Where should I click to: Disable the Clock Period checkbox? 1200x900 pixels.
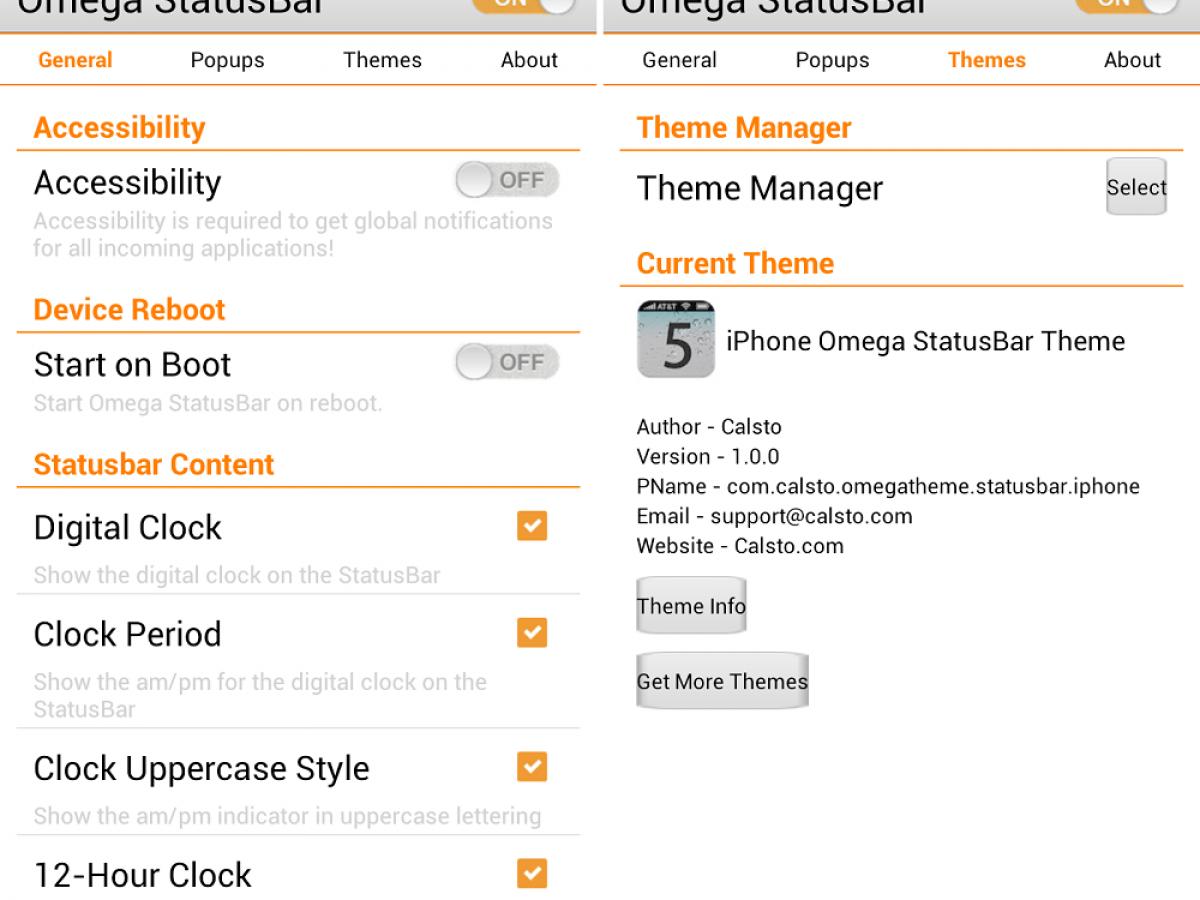(532, 633)
